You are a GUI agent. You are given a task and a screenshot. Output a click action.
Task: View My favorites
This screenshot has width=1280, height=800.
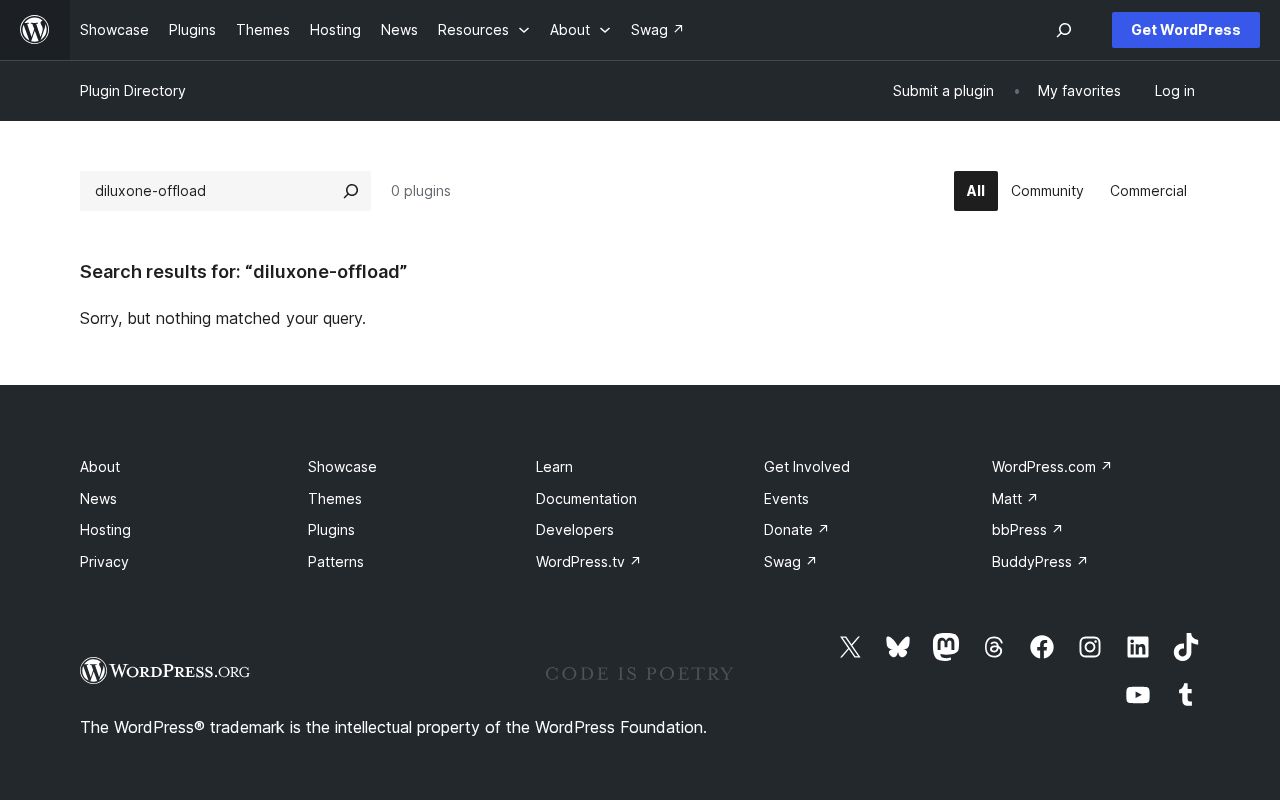[x=1079, y=91]
